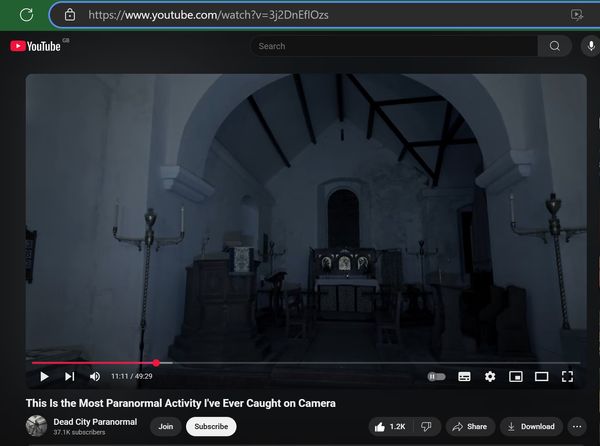This screenshot has height=446, width=600.
Task: Play the video with the play button
Action: pyautogui.click(x=44, y=376)
